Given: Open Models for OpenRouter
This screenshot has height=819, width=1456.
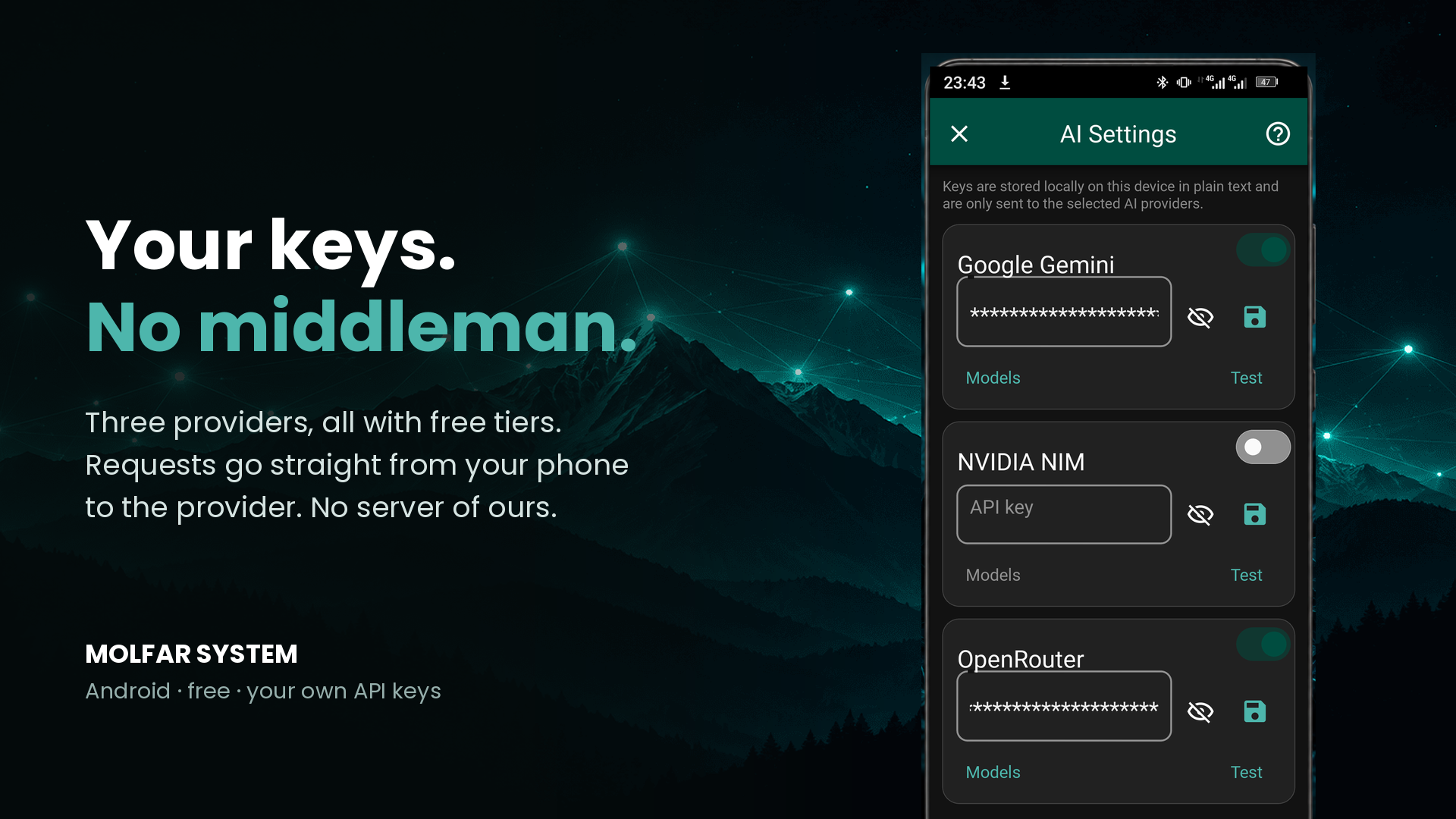Looking at the screenshot, I should click(x=993, y=772).
